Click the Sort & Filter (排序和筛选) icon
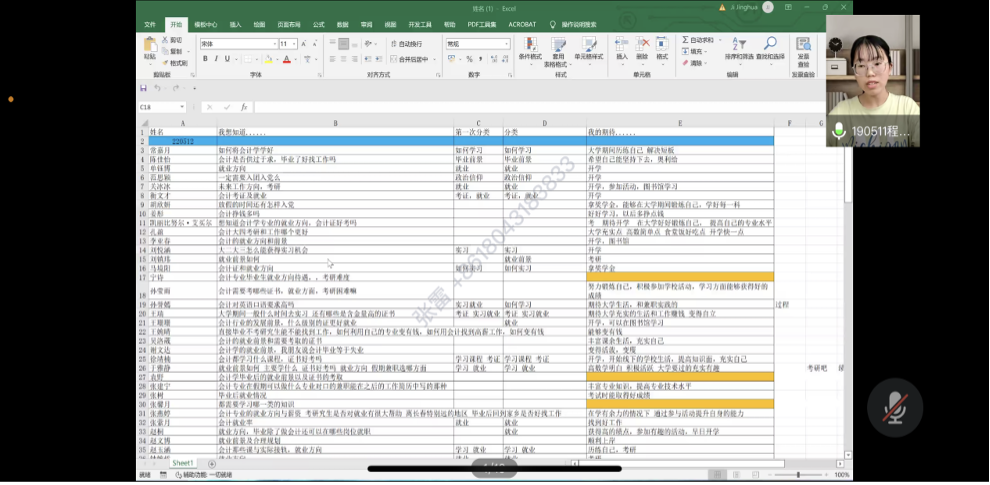This screenshot has width=990, height=485. tap(739, 47)
